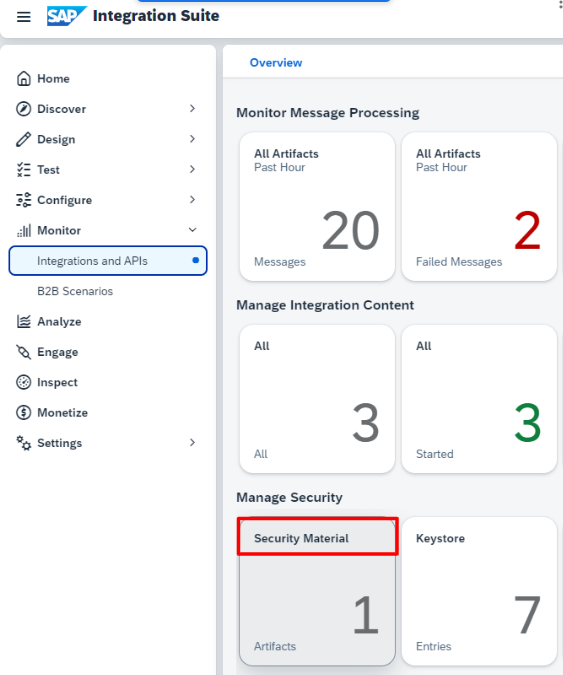Screen dimensions: 563x675
Task: Open Monetize dollar icon
Action: pos(24,412)
